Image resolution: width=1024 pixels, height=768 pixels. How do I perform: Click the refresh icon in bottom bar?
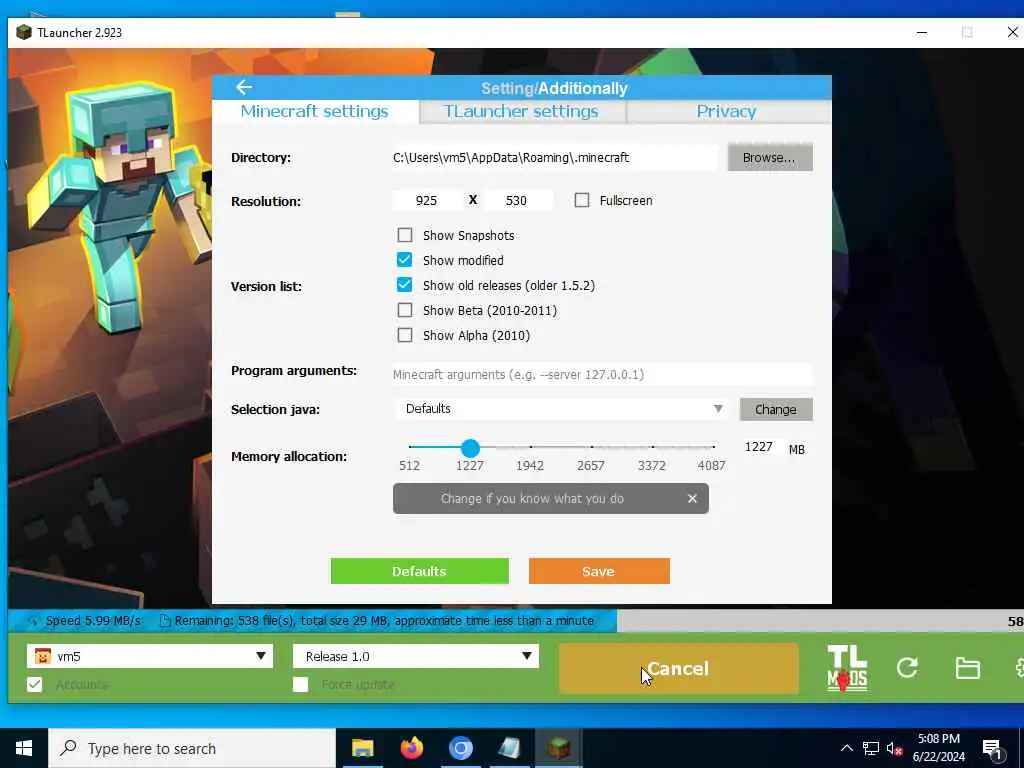907,667
